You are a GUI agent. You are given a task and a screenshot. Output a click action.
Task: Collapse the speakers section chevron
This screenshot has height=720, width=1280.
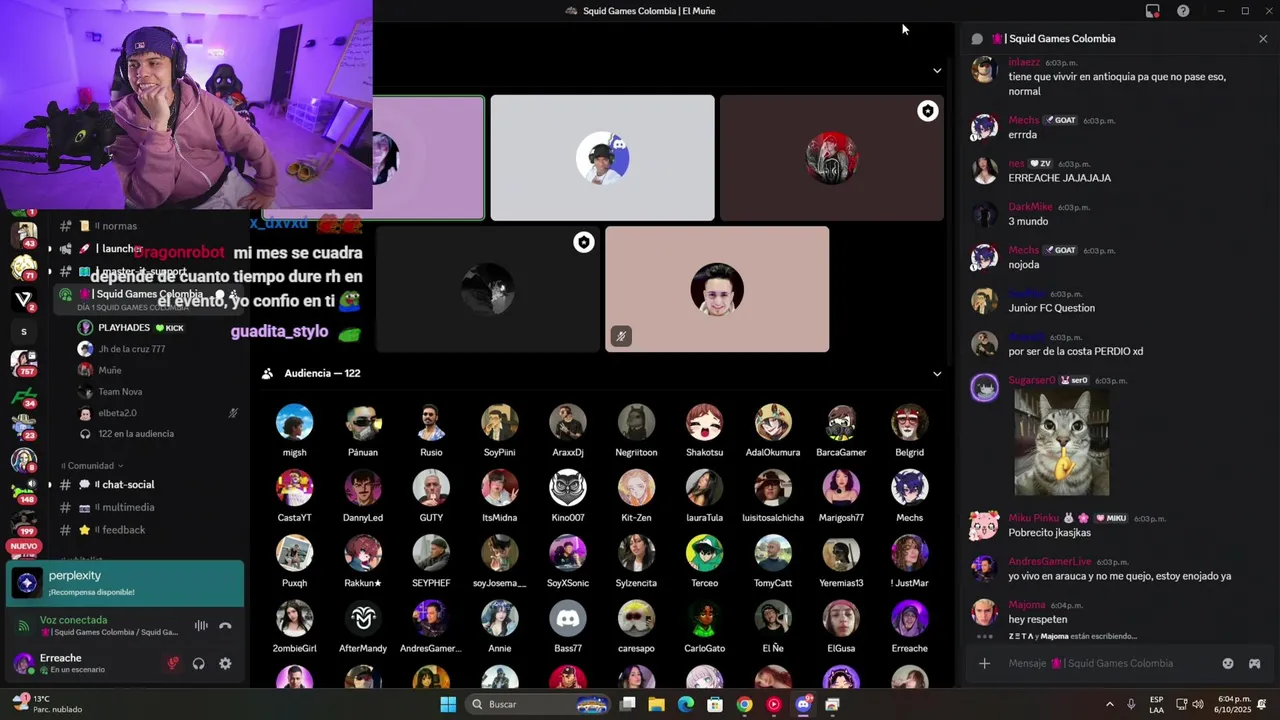tap(937, 71)
